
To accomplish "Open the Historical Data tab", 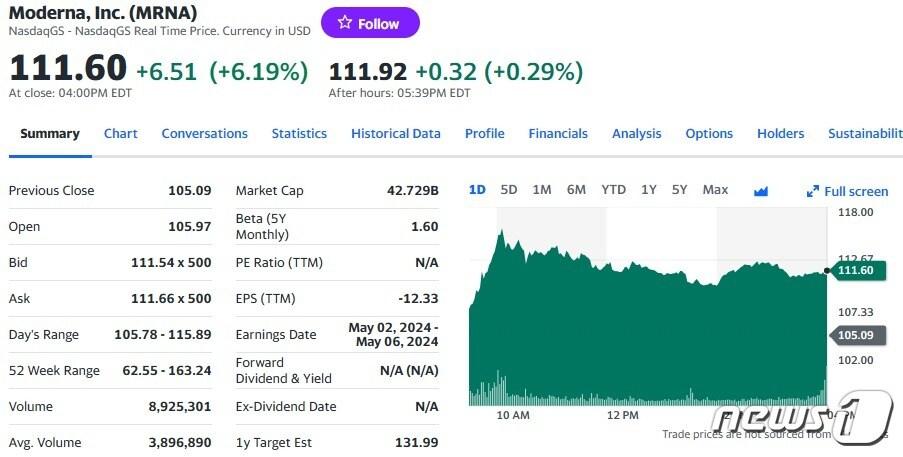I will [x=395, y=134].
